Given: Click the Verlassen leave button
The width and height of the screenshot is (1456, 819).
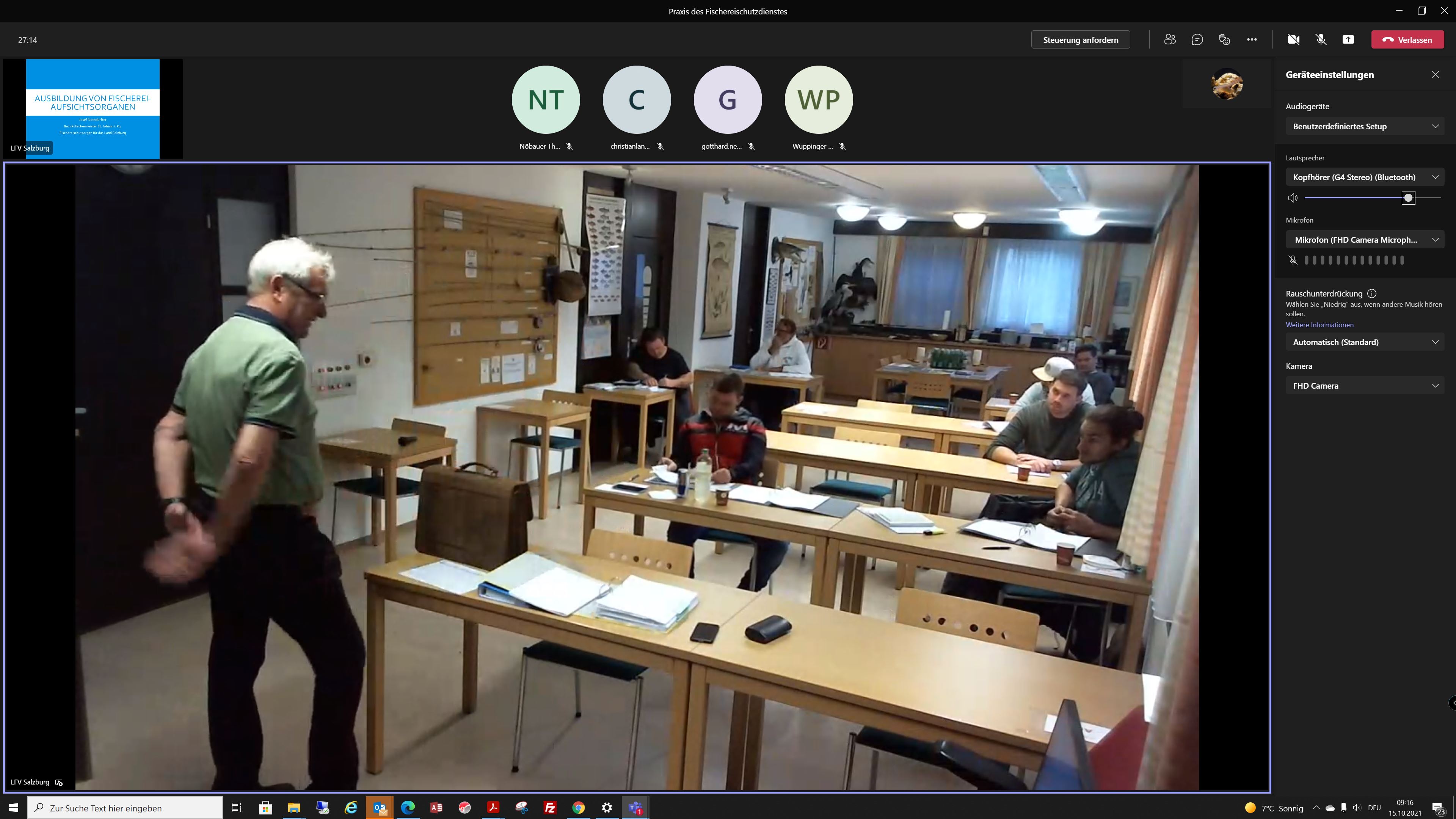Looking at the screenshot, I should pyautogui.click(x=1407, y=39).
